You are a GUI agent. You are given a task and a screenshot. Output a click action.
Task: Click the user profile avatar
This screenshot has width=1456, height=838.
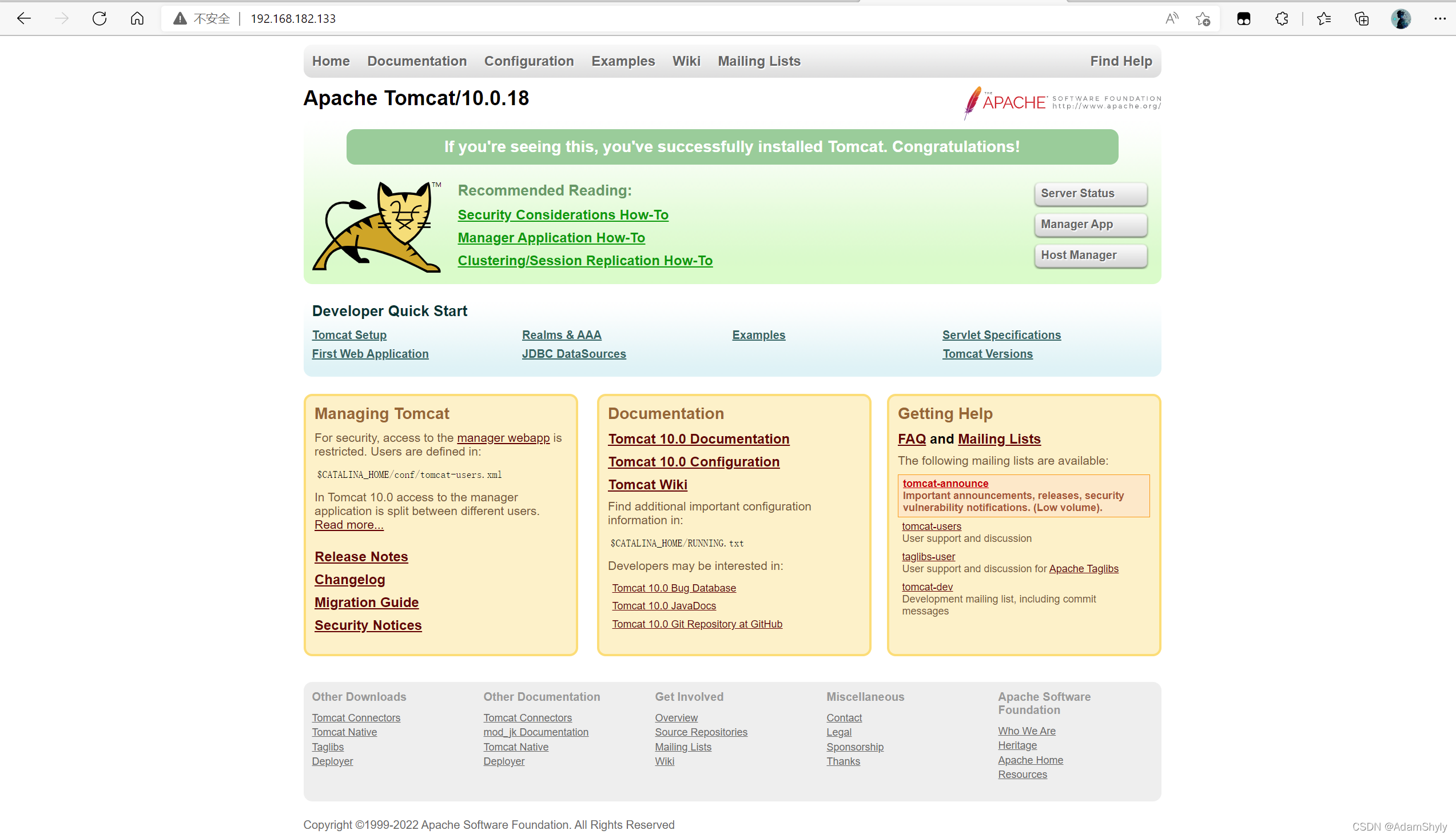[x=1401, y=18]
